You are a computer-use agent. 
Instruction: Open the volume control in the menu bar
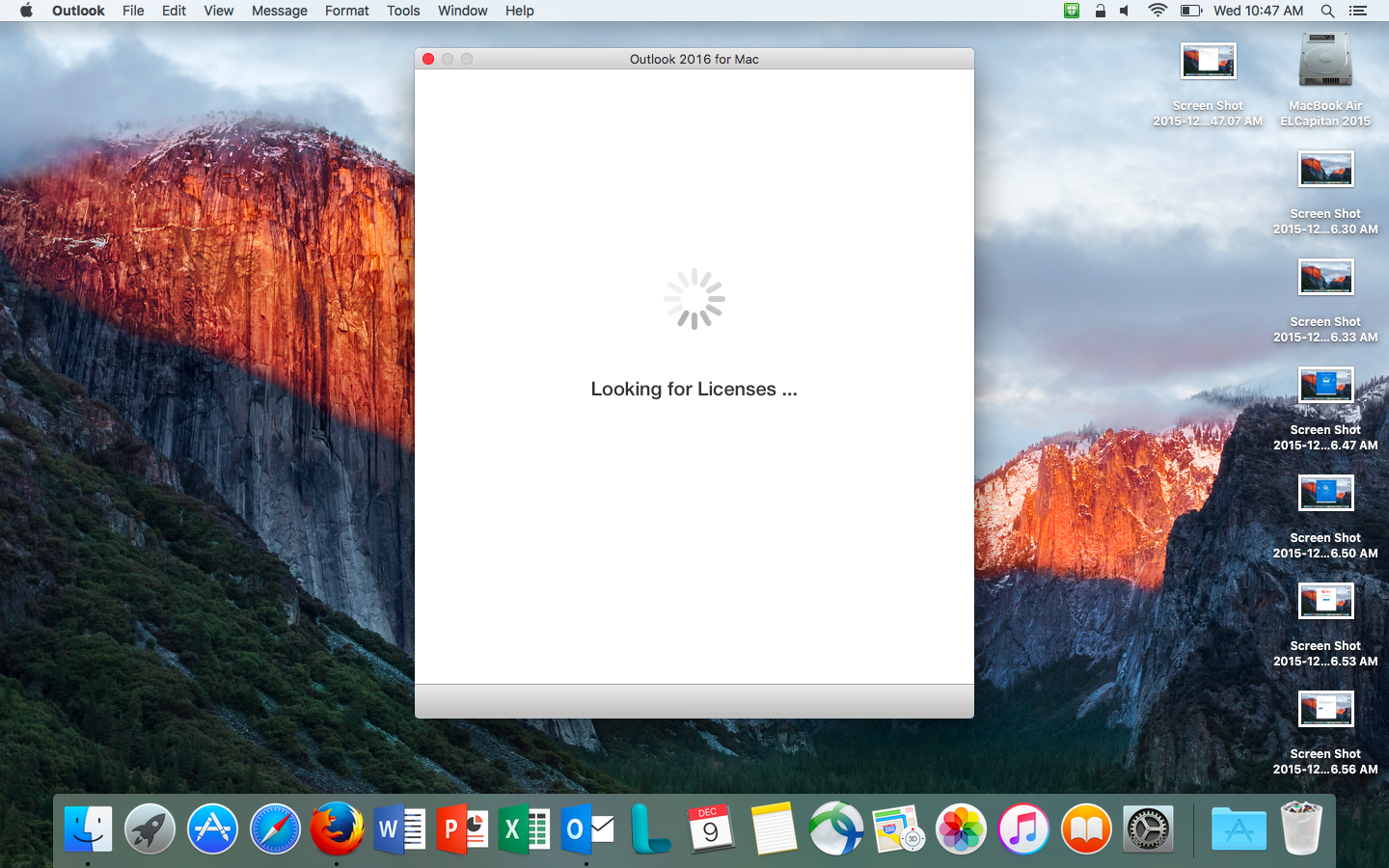[x=1125, y=11]
